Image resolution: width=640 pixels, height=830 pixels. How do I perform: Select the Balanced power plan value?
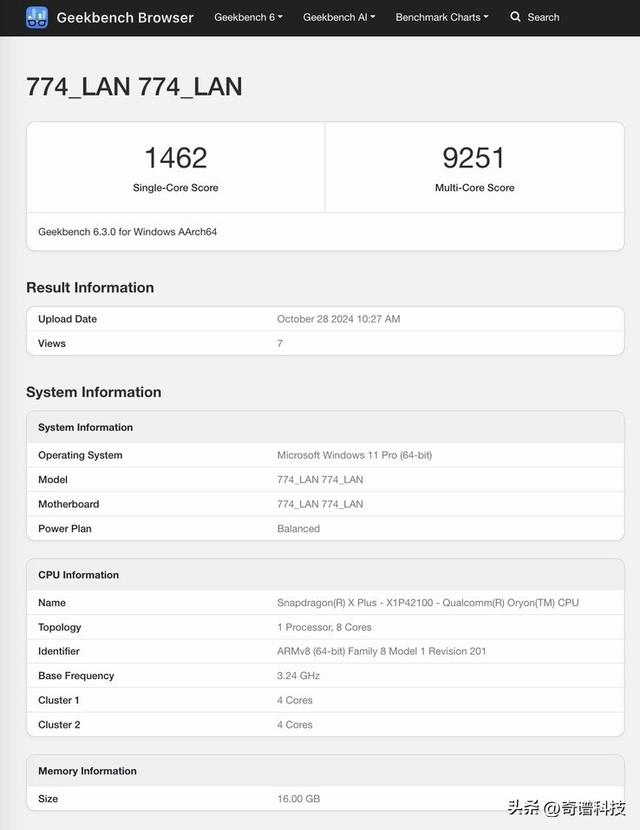point(299,528)
